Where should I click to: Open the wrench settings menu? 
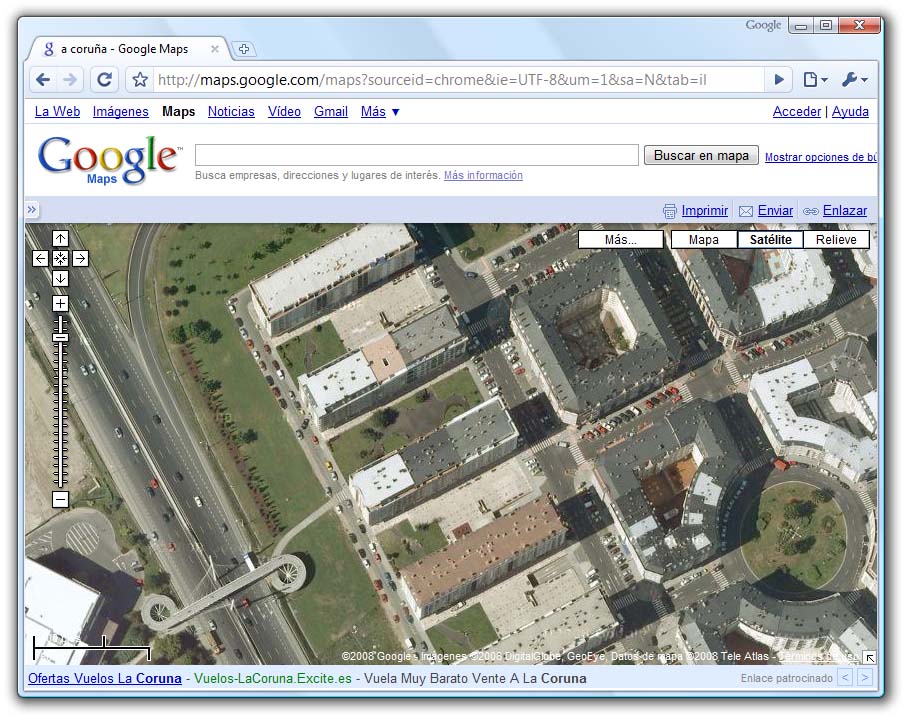(x=855, y=79)
